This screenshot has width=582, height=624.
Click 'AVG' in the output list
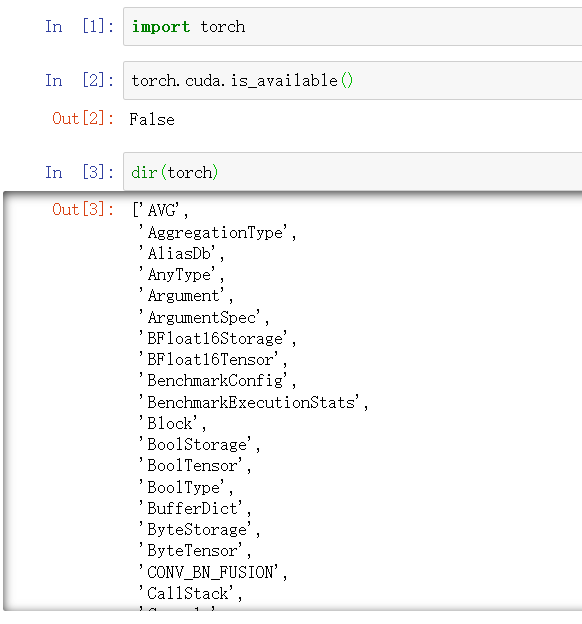point(161,210)
